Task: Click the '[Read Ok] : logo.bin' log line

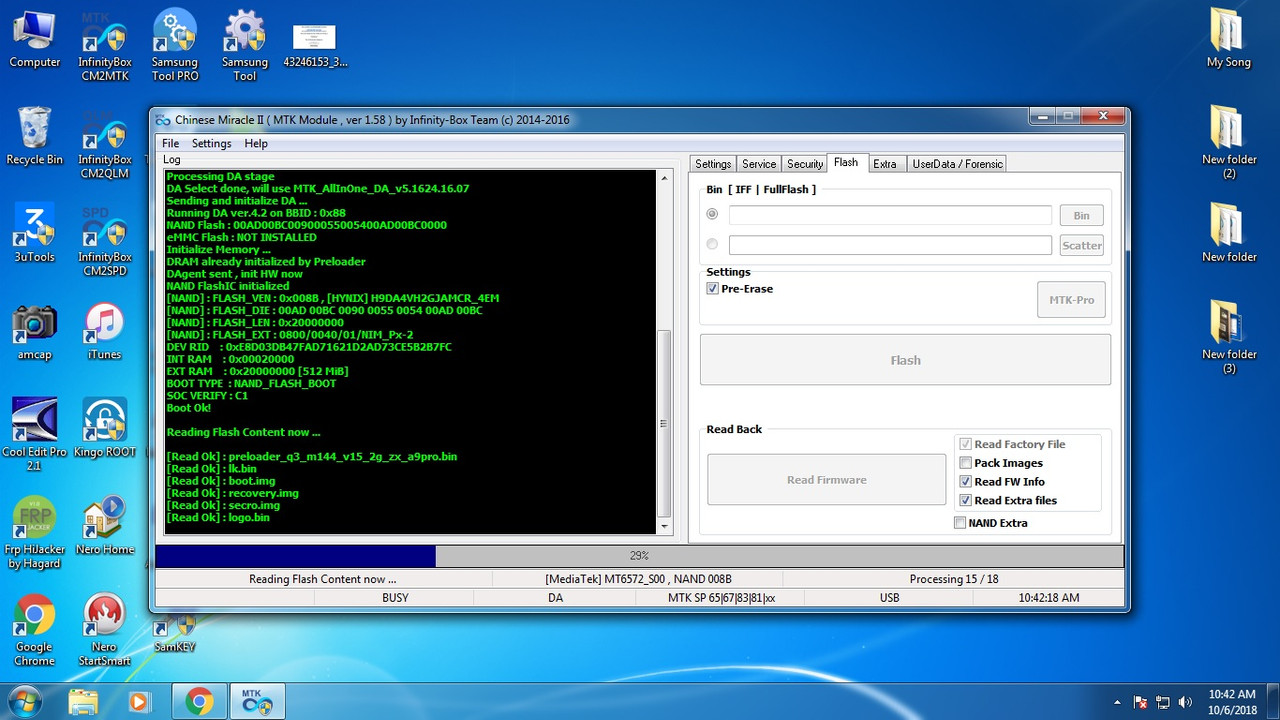Action: [x=218, y=518]
